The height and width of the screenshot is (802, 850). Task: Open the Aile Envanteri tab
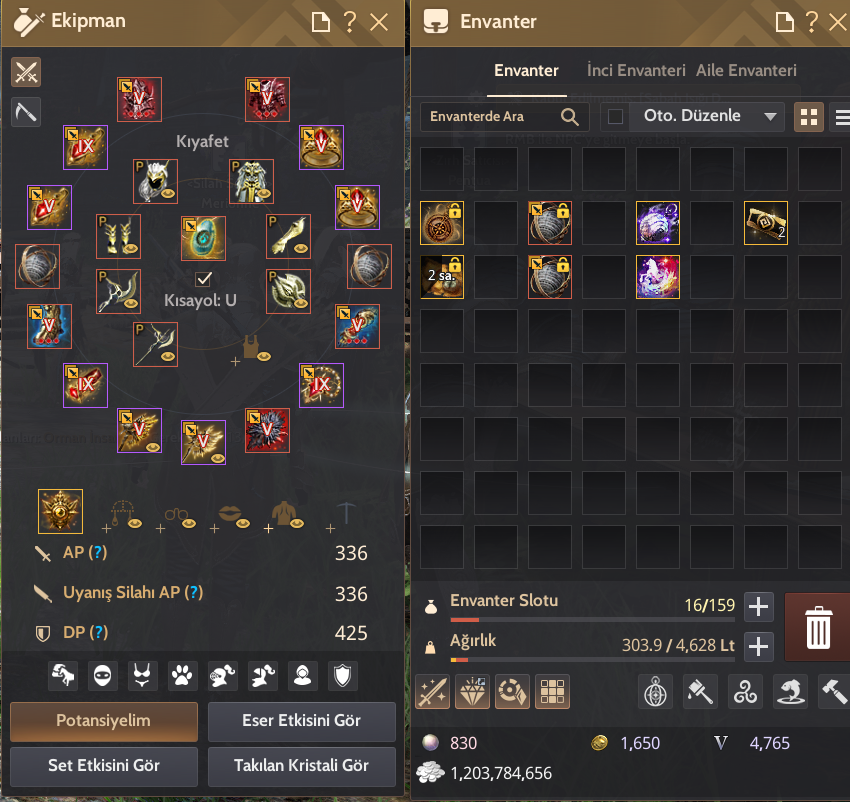(x=746, y=70)
